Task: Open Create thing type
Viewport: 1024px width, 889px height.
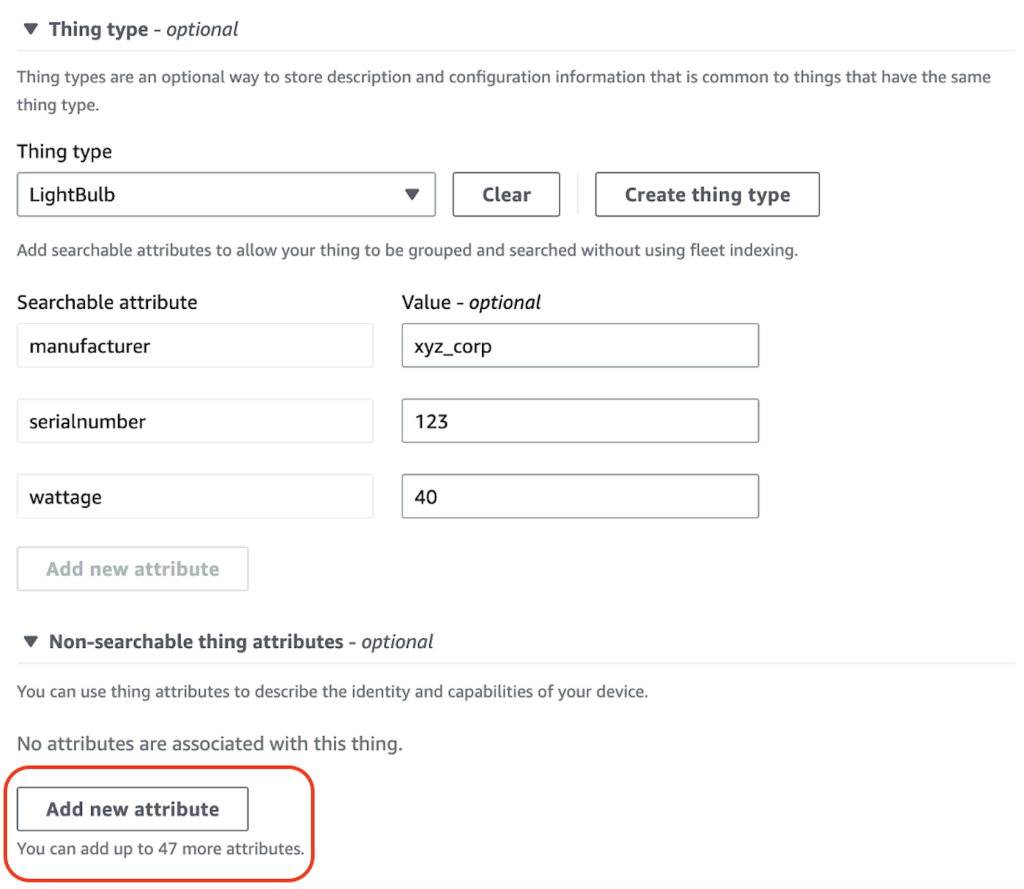Action: coord(707,194)
